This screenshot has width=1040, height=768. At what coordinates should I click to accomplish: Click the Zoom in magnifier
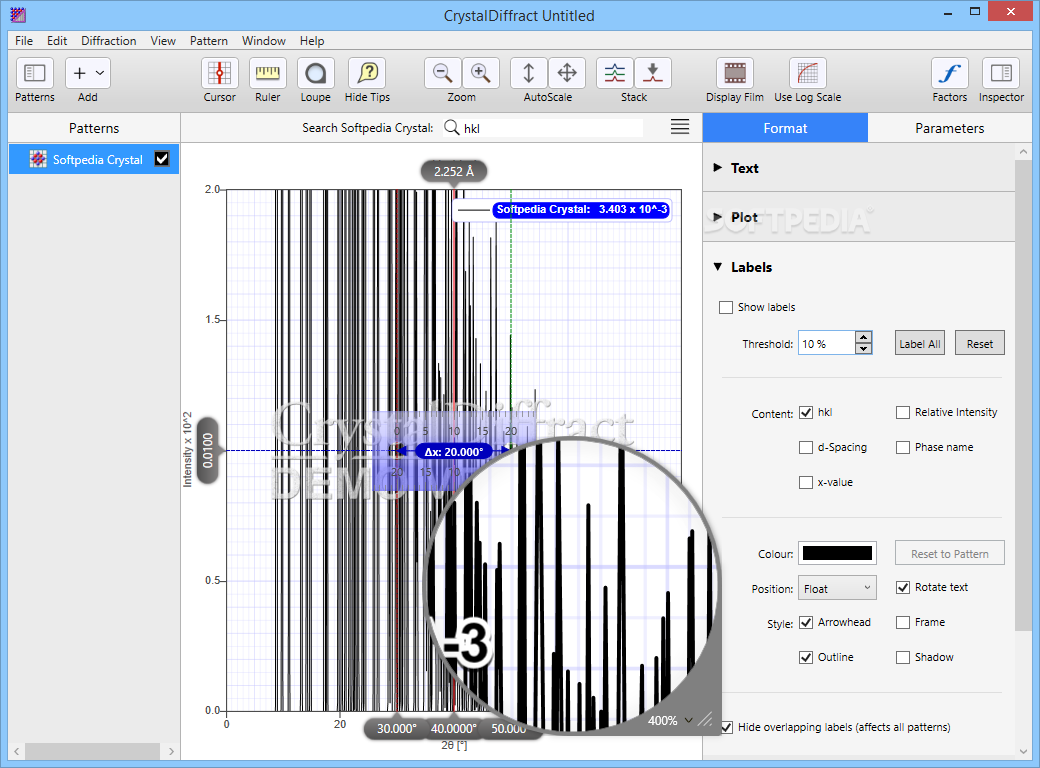click(x=480, y=73)
